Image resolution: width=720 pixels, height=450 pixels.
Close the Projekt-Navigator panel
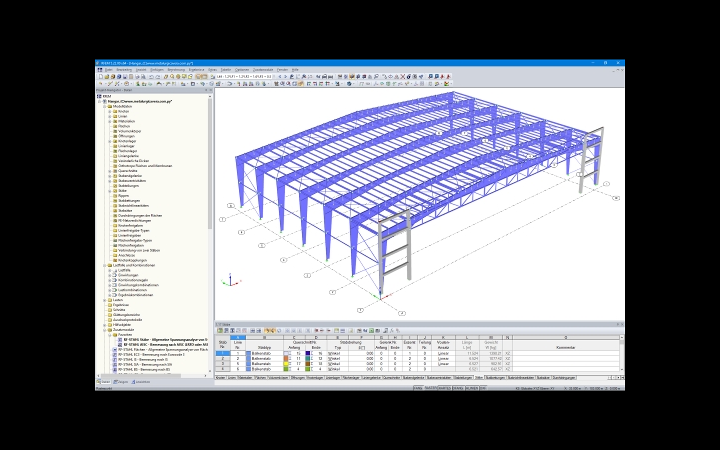point(210,90)
